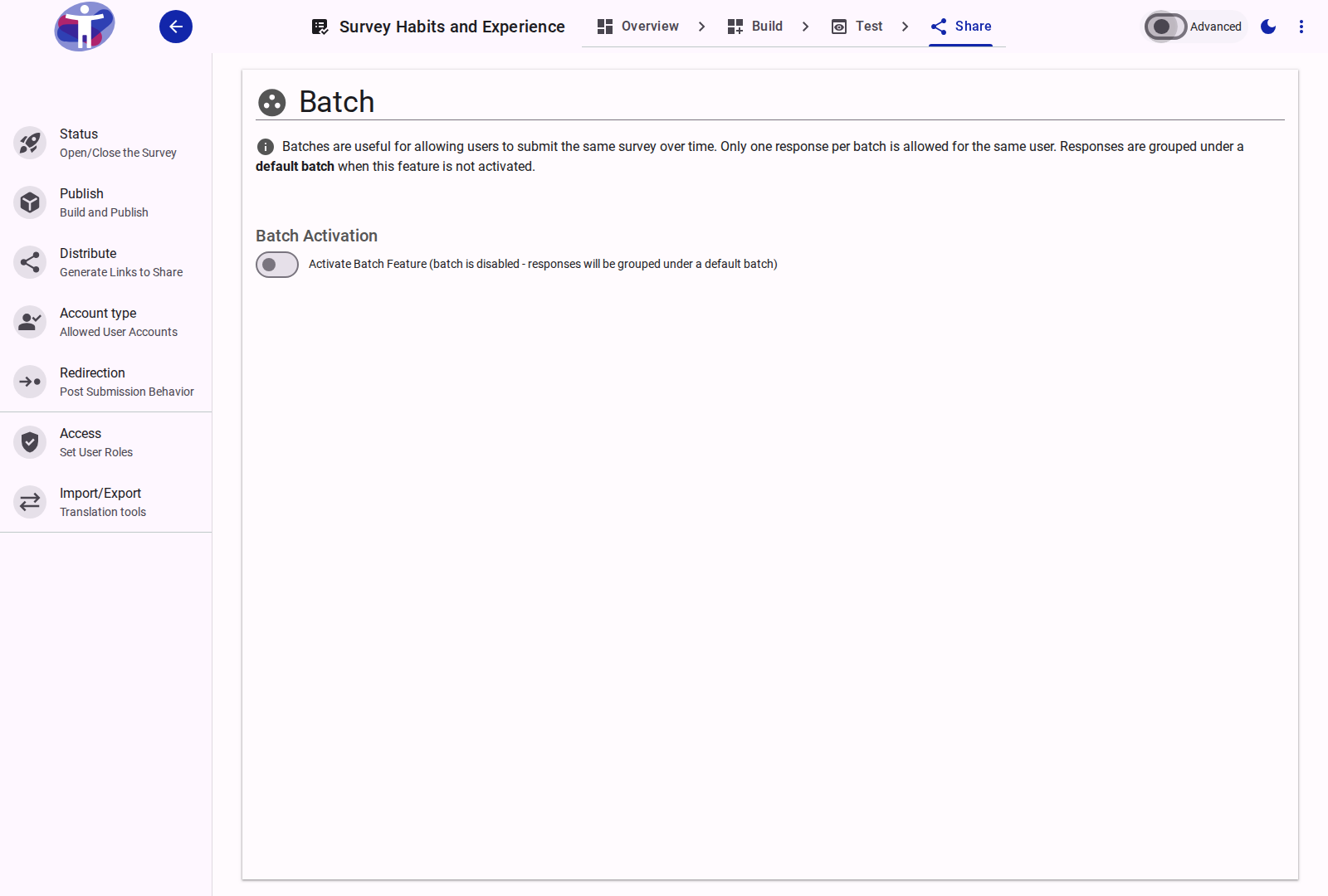Click the chevron after the Test step
The width and height of the screenshot is (1328, 896).
pyautogui.click(x=905, y=27)
